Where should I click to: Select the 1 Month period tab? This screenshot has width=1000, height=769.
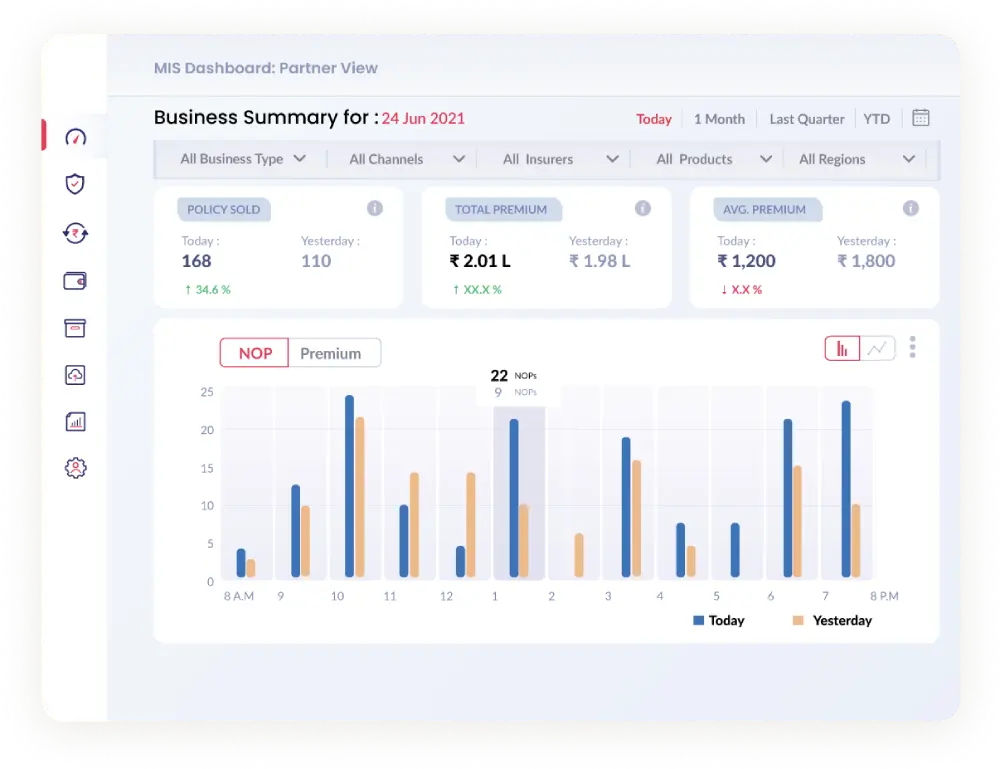719,119
